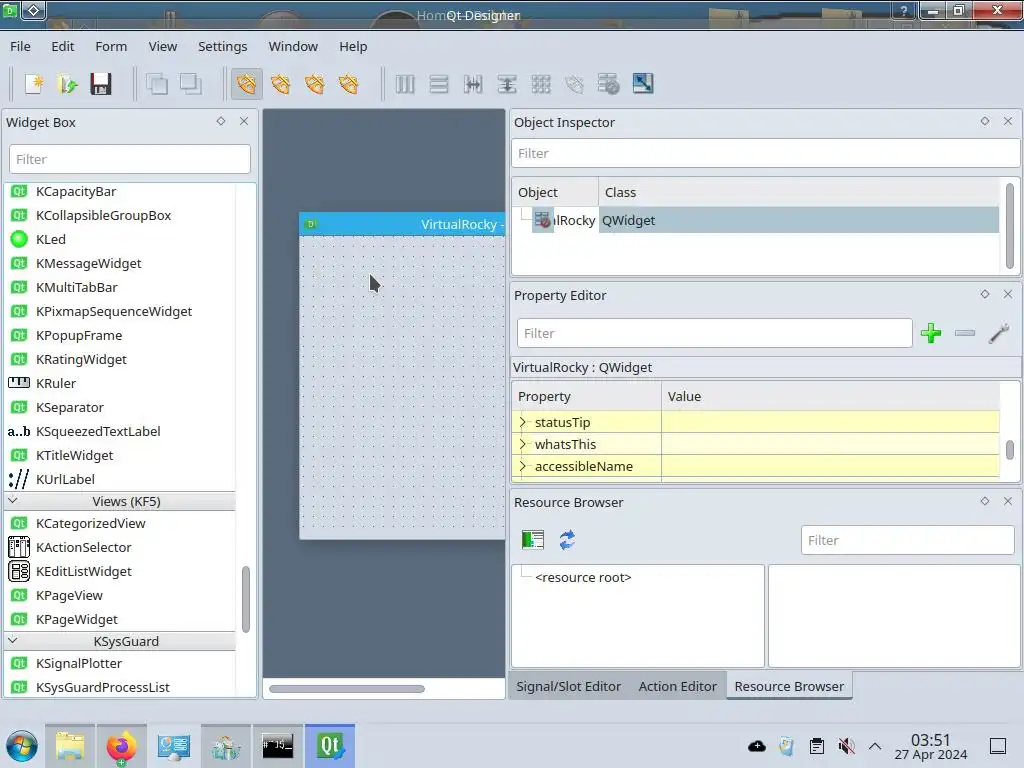The width and height of the screenshot is (1024, 768).
Task: Select VirtualRocky QWidget in Object Inspector
Action: (765, 220)
